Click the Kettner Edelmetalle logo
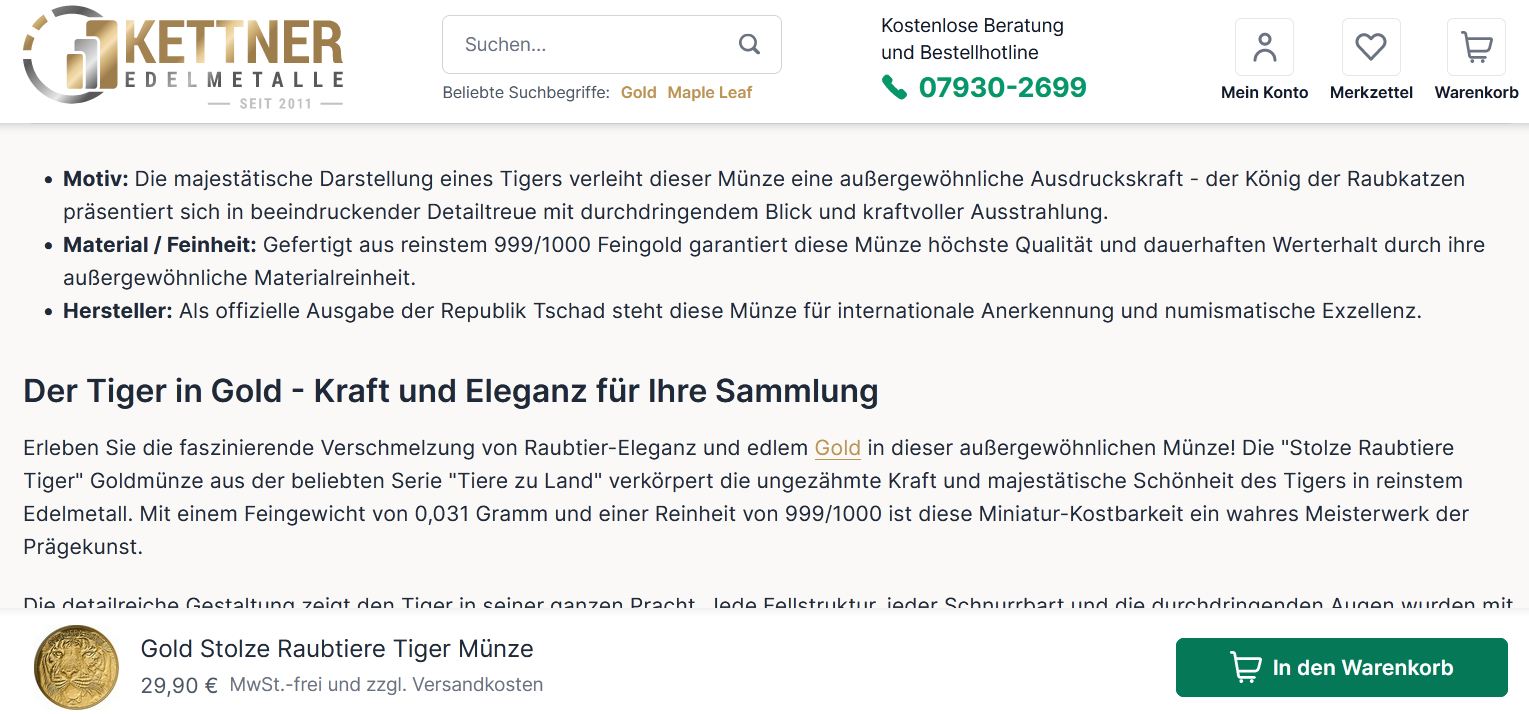 [x=183, y=57]
